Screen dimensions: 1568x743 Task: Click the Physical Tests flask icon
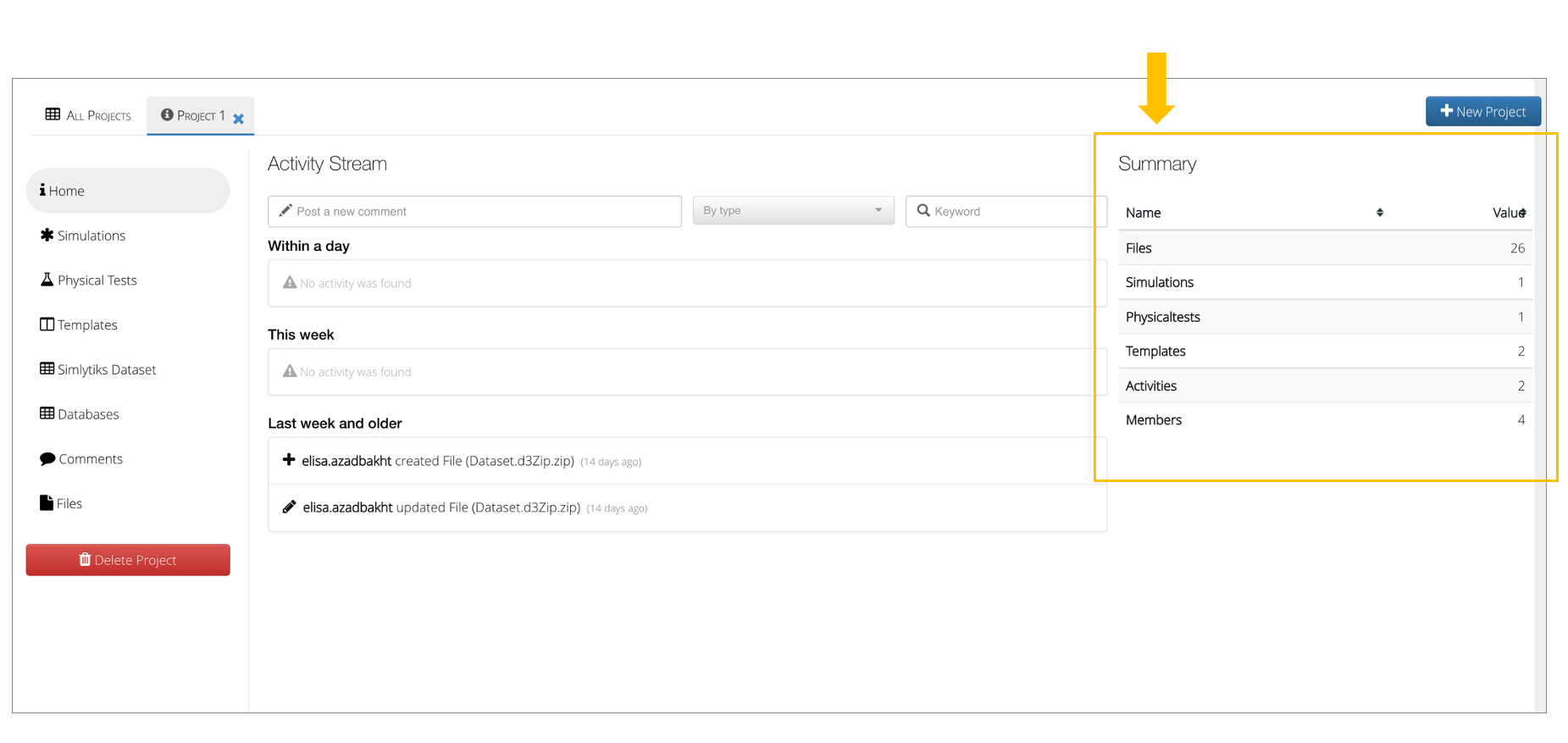[x=47, y=280]
